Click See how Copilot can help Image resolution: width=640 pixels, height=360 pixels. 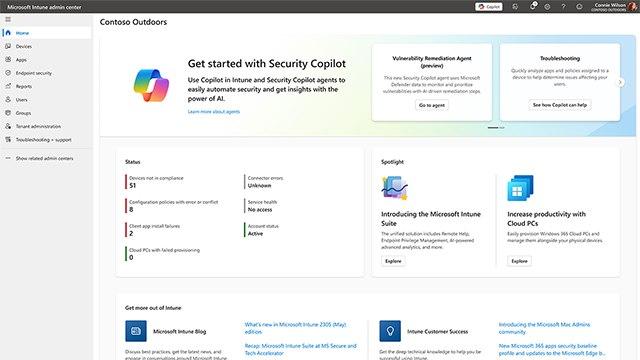click(x=560, y=105)
